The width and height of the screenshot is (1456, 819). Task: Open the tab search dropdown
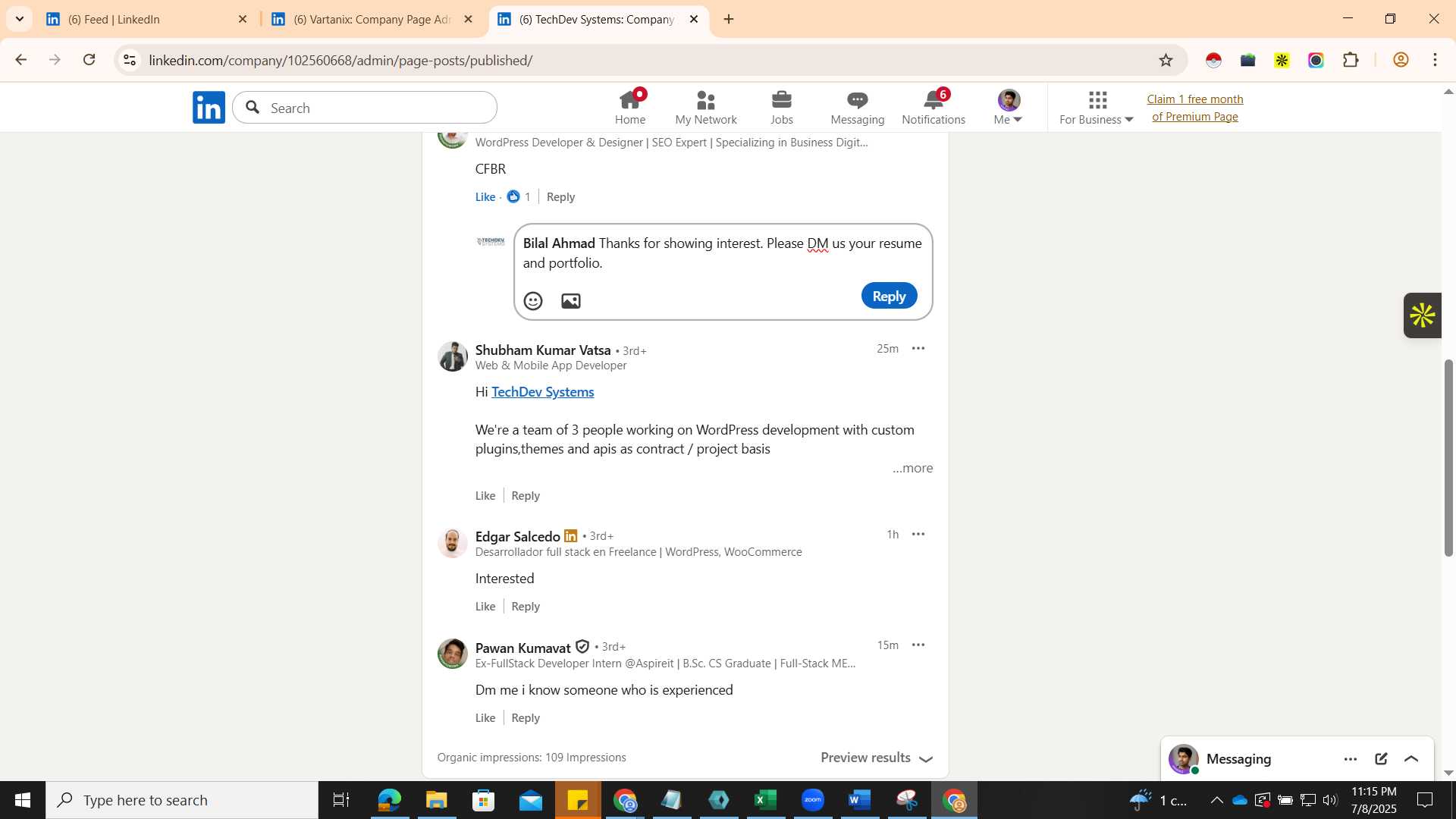(19, 19)
